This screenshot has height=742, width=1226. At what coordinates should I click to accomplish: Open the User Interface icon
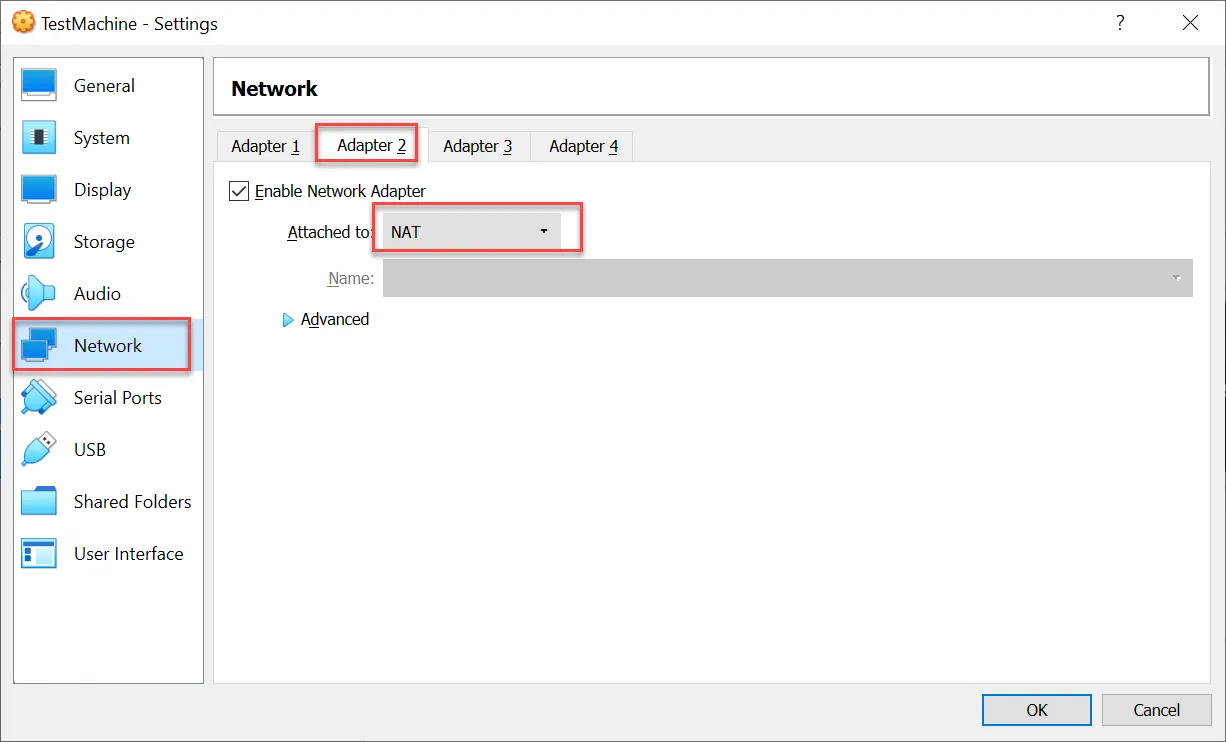[39, 554]
